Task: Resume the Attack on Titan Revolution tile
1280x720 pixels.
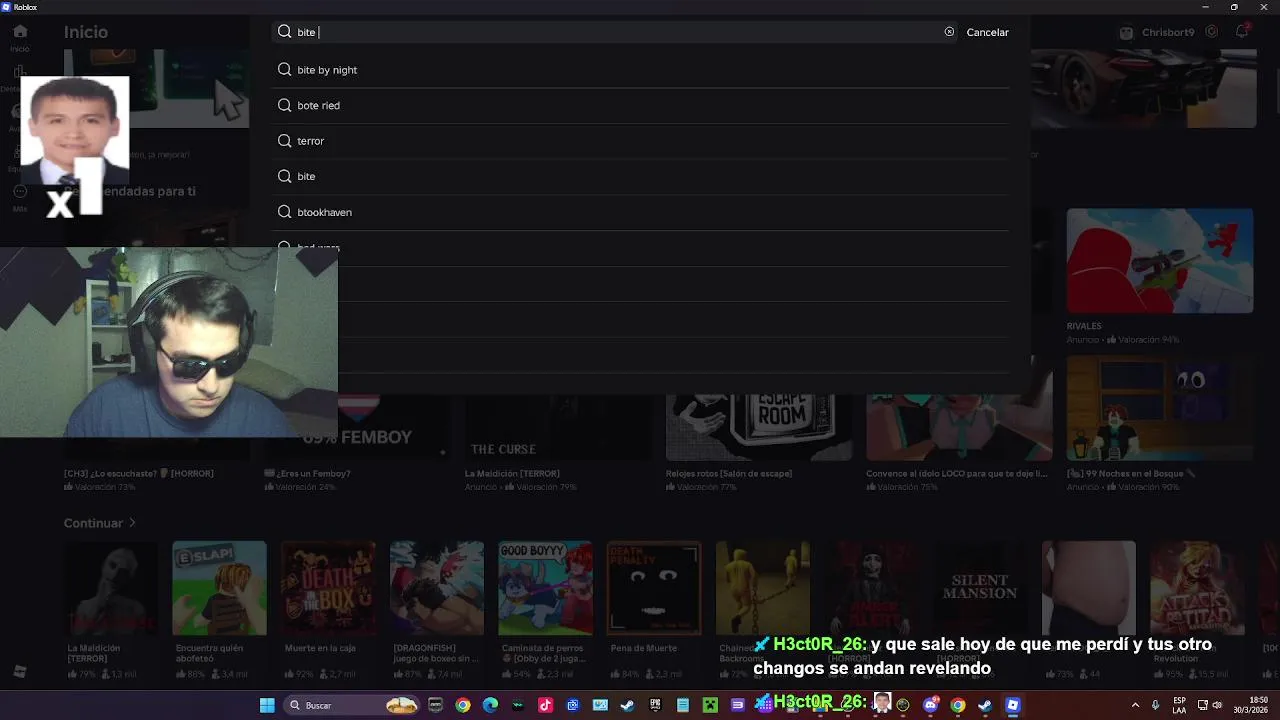Action: 1197,588
